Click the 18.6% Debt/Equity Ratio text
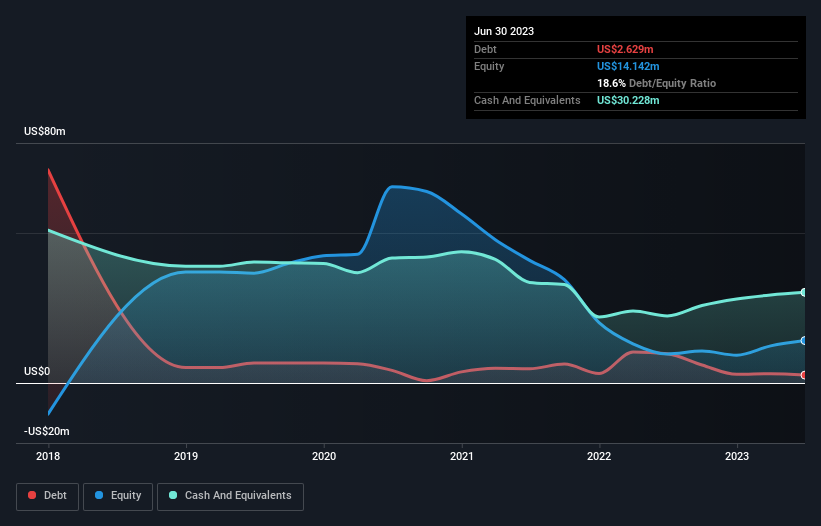The width and height of the screenshot is (821, 526). coord(657,83)
